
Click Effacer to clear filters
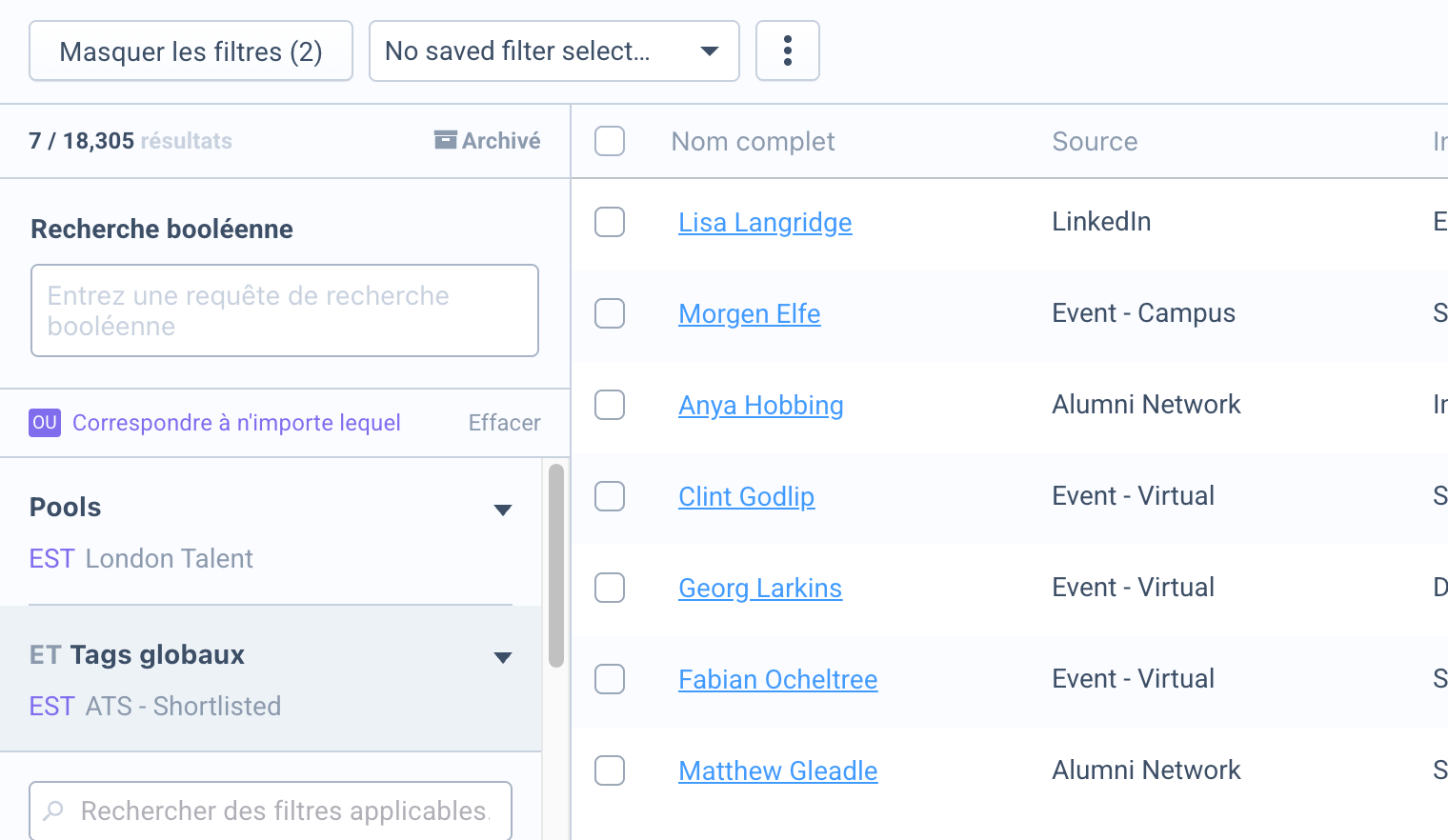click(x=504, y=423)
